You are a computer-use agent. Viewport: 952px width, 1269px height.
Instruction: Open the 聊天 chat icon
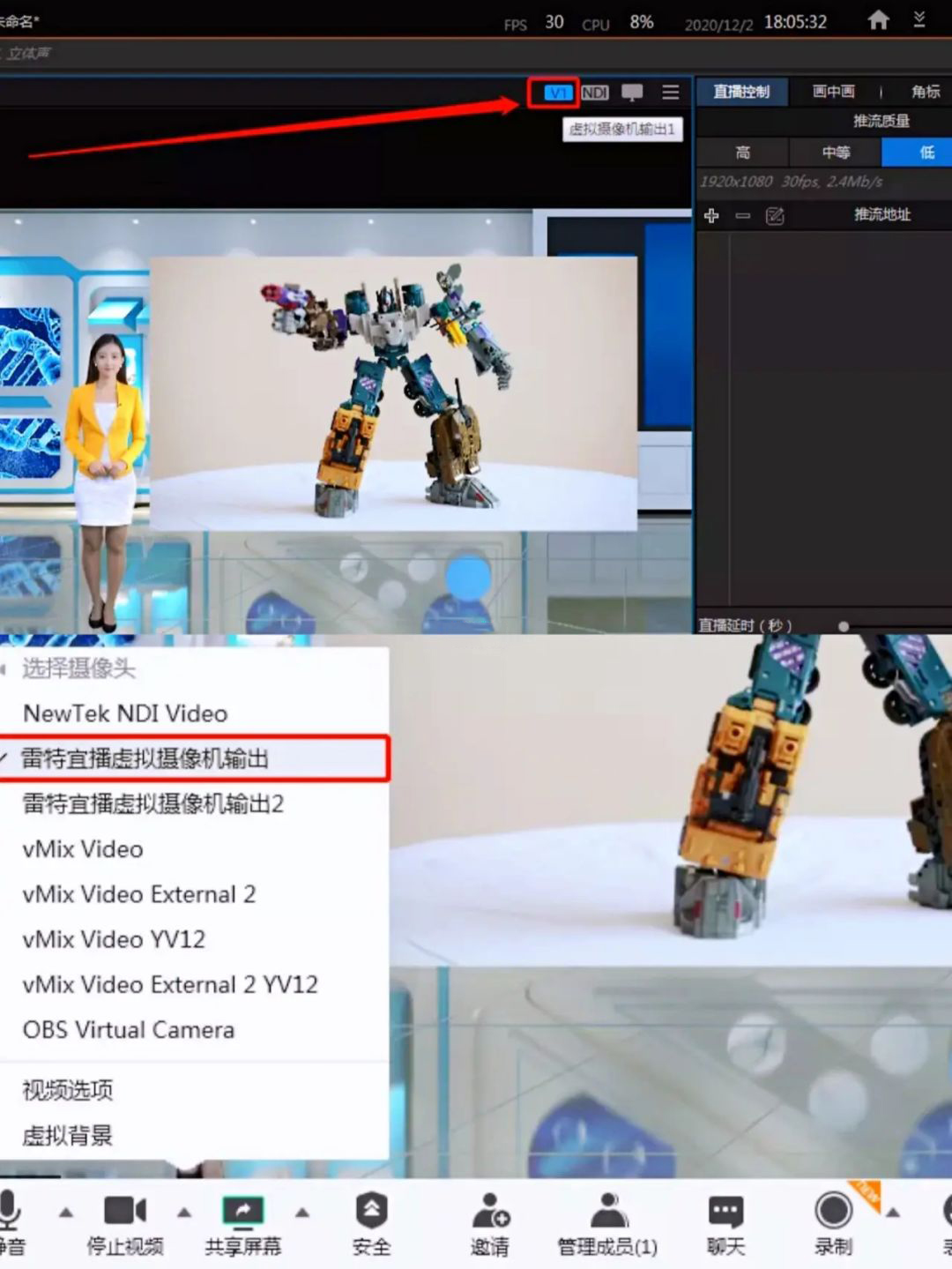click(725, 1212)
